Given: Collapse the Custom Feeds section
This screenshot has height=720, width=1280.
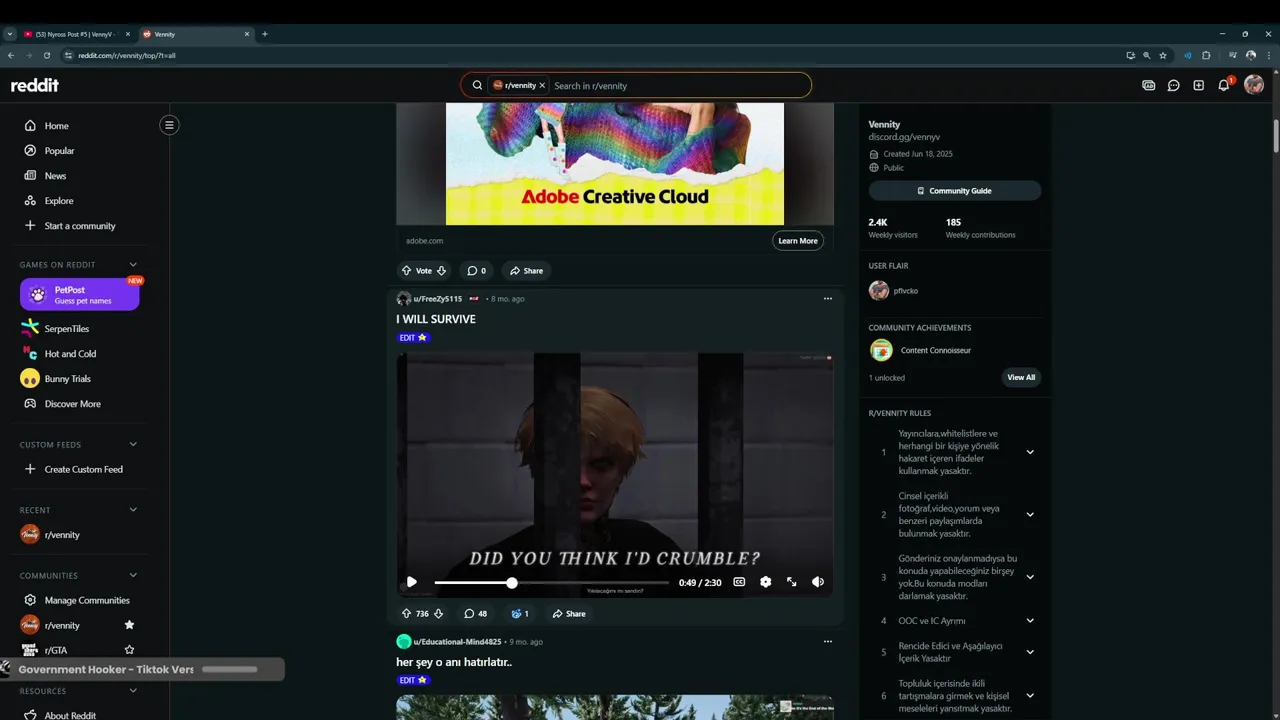Looking at the screenshot, I should [x=133, y=445].
